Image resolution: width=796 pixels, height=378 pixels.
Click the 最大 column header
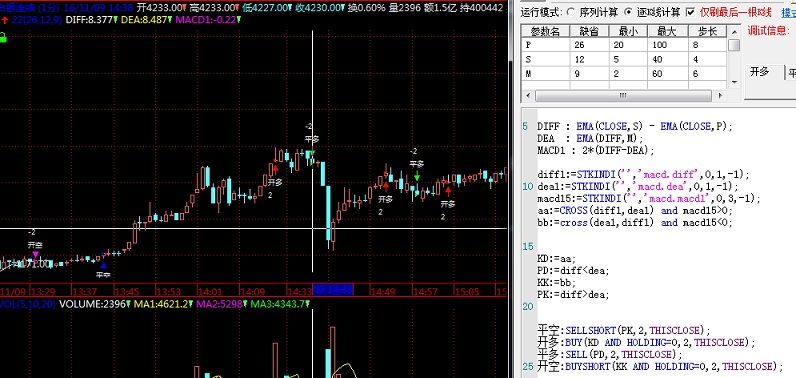pos(667,31)
